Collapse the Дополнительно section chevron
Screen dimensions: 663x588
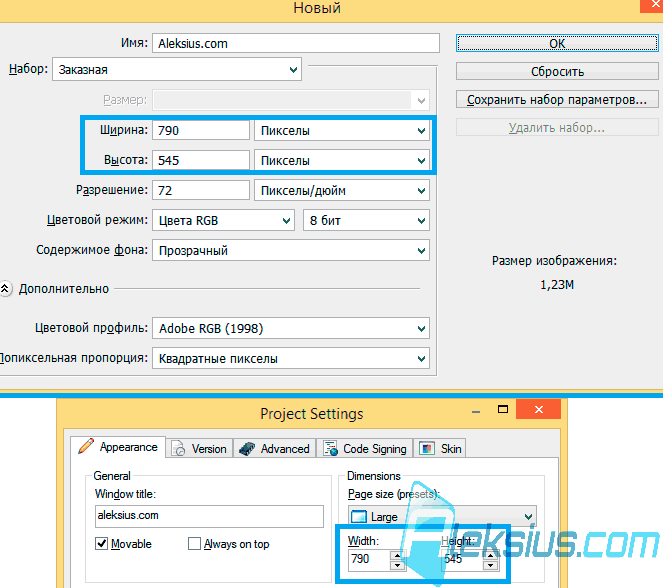coord(5,289)
